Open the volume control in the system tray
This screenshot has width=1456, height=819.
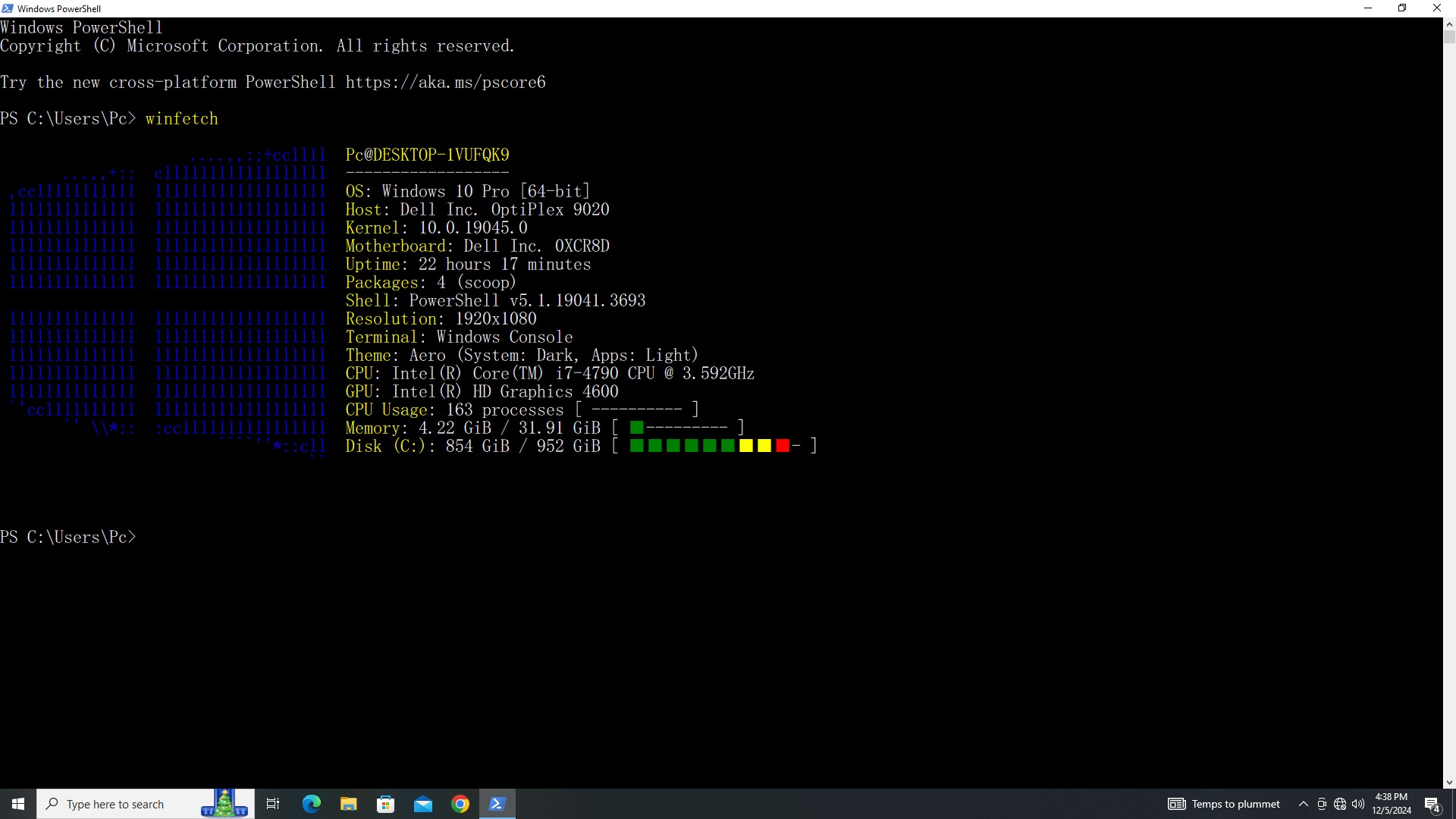point(1358,804)
